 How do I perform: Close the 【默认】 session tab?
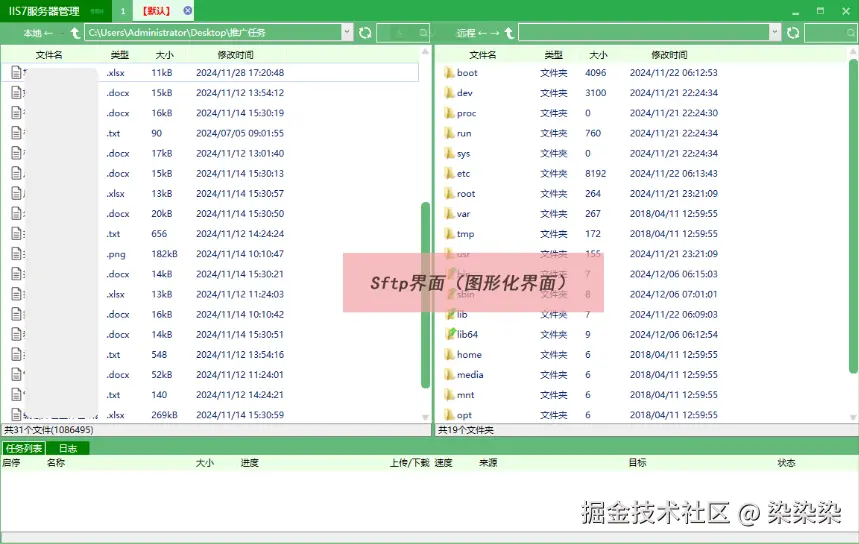click(x=187, y=10)
